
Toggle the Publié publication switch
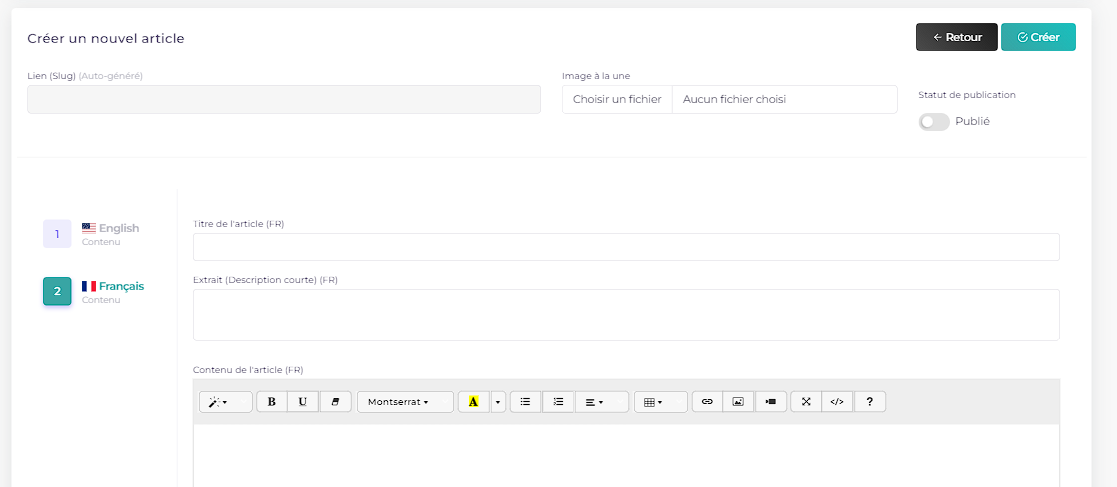click(x=934, y=122)
